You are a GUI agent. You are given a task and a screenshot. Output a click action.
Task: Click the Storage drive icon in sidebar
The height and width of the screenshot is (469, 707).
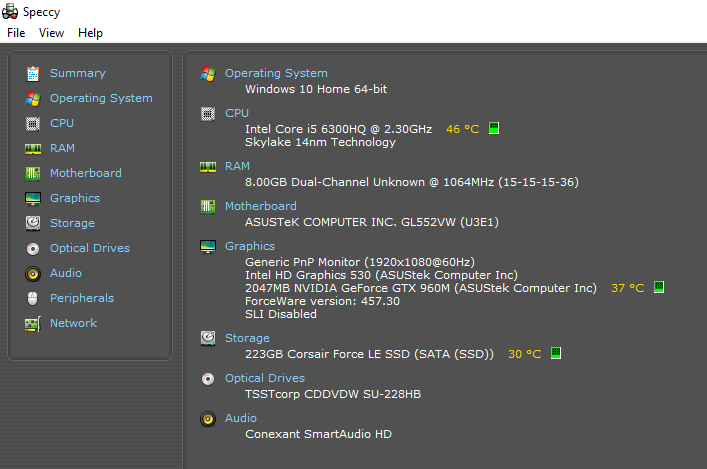click(x=33, y=223)
